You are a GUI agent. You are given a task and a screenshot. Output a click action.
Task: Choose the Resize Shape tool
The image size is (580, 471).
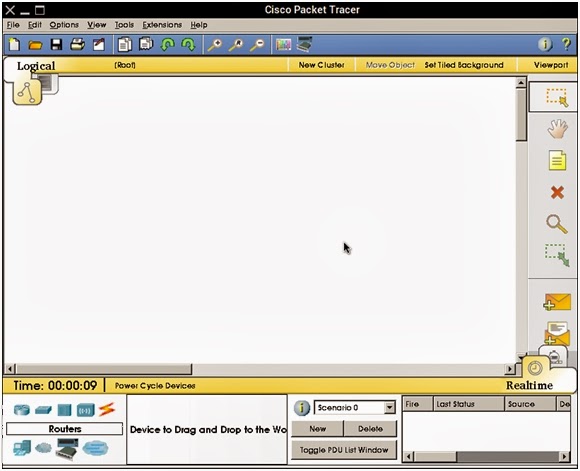(x=557, y=255)
